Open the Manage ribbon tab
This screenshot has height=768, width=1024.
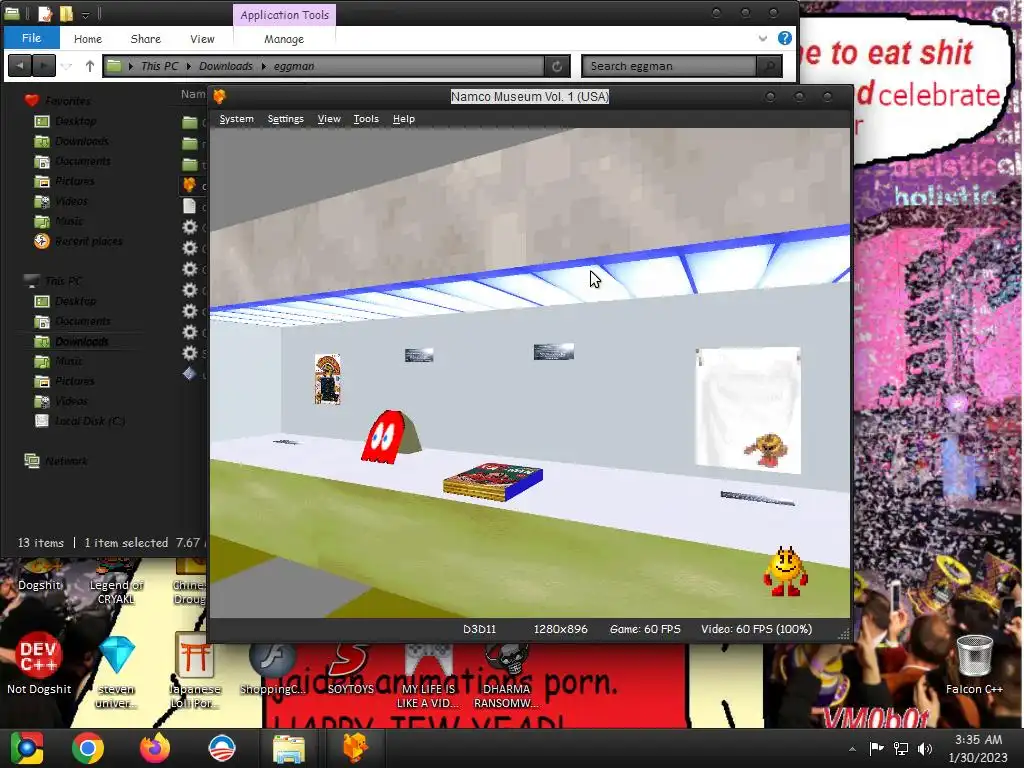(x=284, y=39)
